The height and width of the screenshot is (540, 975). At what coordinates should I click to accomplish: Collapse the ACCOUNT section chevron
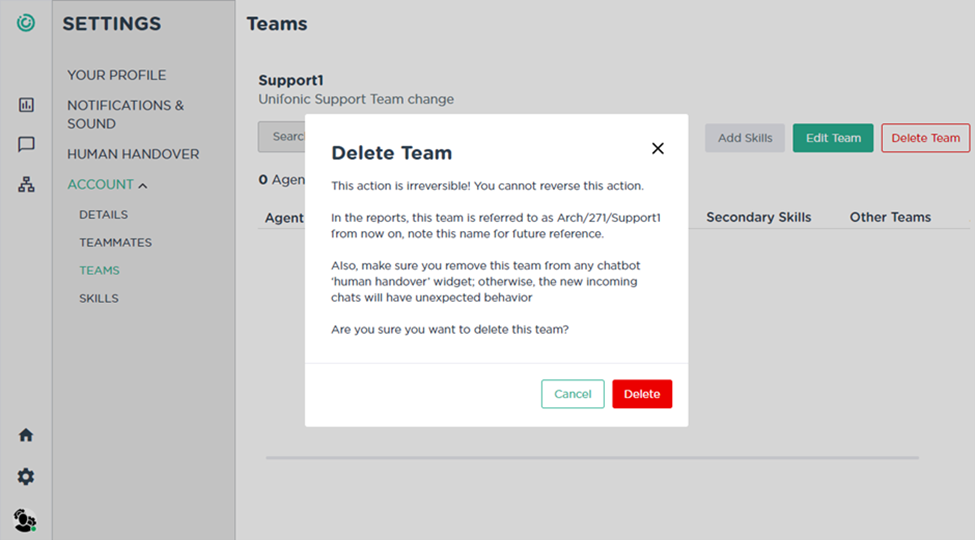(x=143, y=185)
